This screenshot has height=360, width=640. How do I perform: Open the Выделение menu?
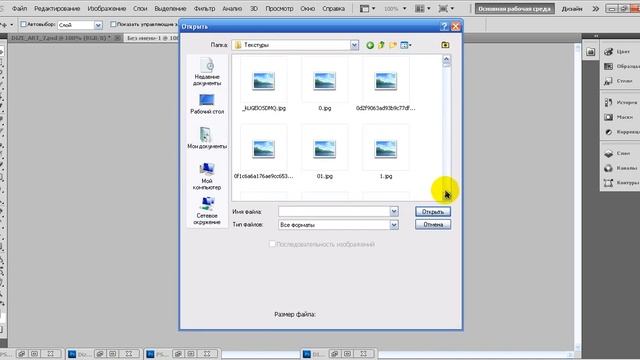[170, 9]
